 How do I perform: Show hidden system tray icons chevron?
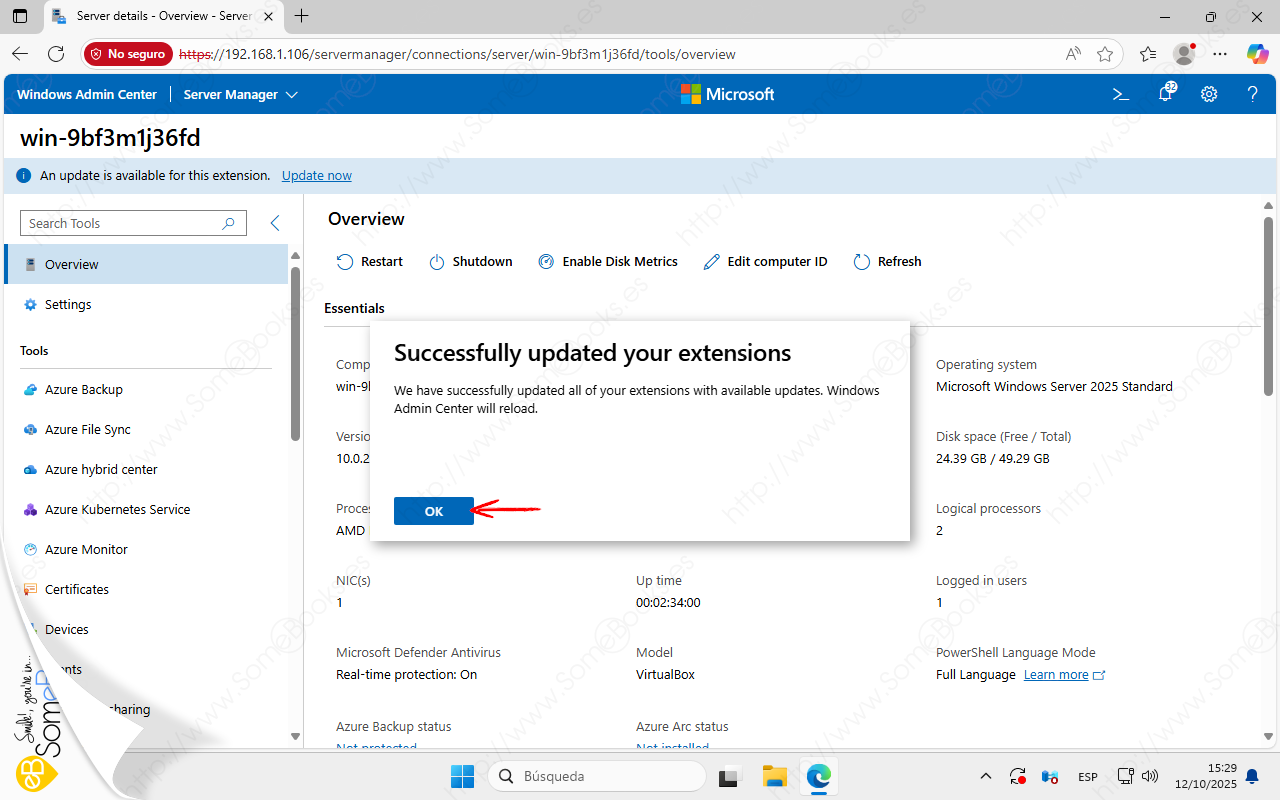click(x=986, y=776)
